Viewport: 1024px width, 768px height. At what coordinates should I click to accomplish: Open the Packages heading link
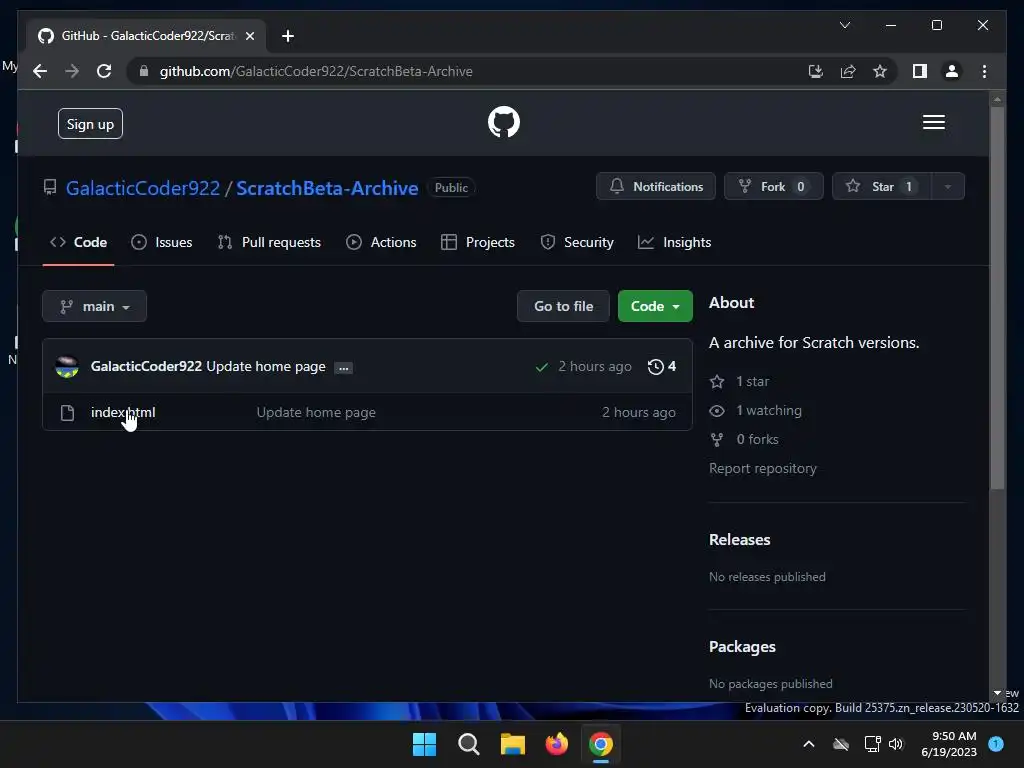pos(742,647)
